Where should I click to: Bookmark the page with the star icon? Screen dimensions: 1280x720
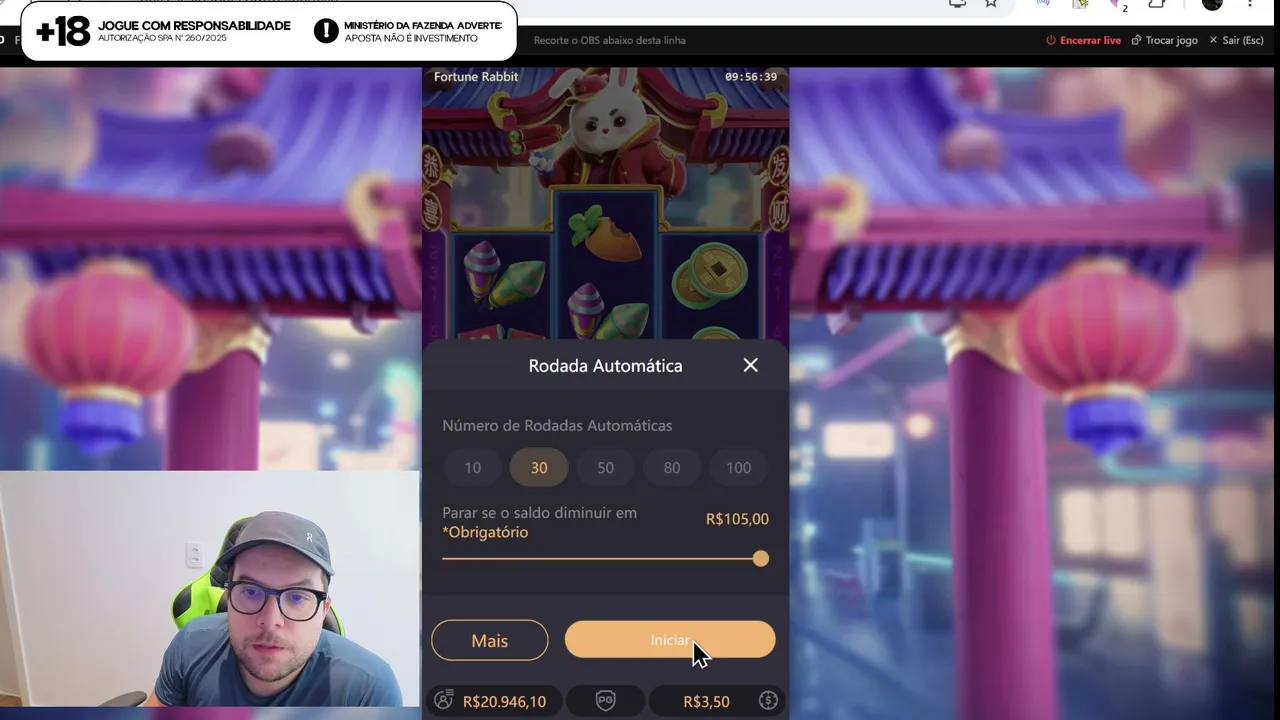[x=991, y=3]
